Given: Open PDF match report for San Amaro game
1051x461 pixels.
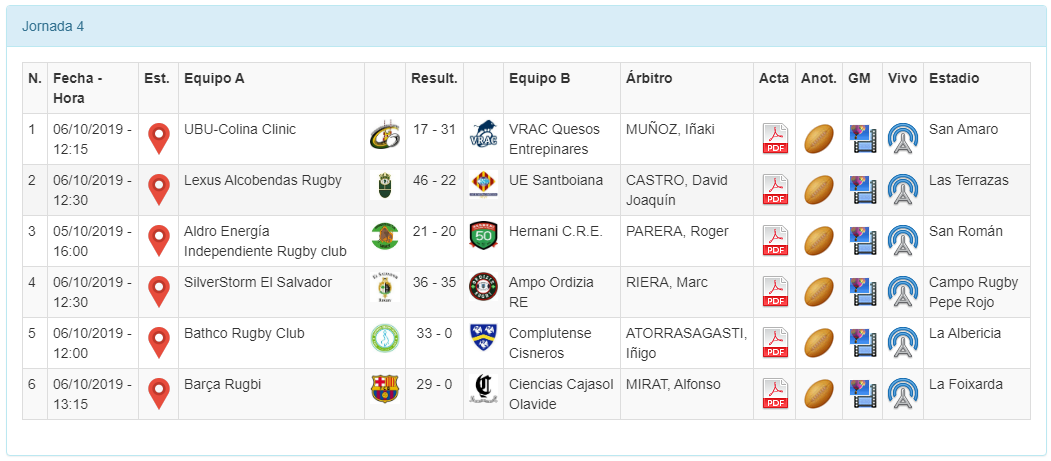Looking at the screenshot, I should [775, 139].
